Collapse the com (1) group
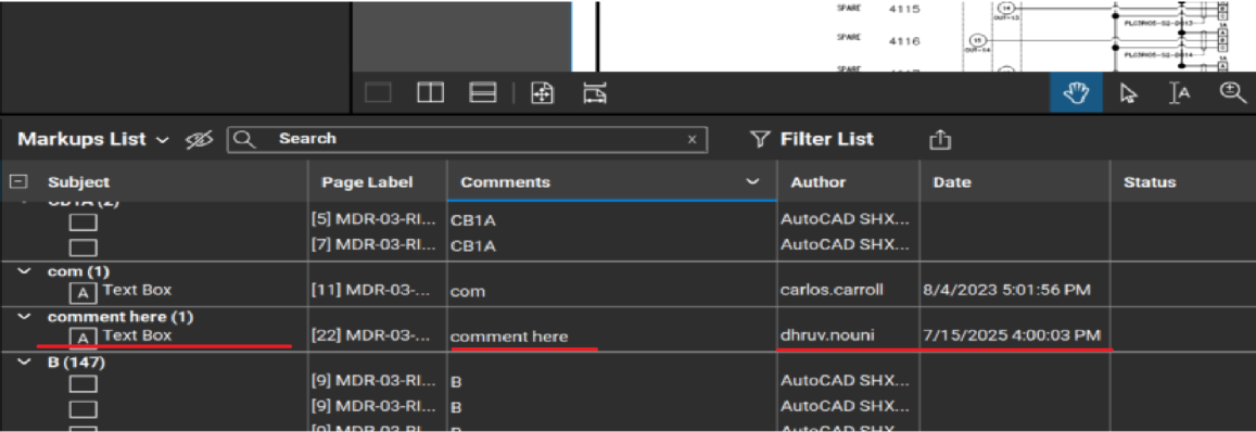 point(22,271)
